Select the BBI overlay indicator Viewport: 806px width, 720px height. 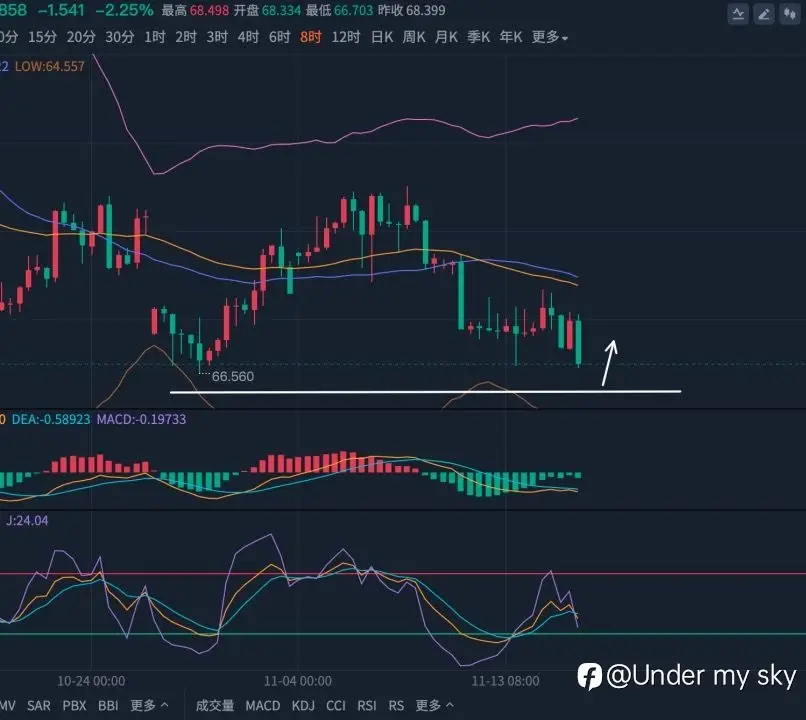(x=108, y=706)
